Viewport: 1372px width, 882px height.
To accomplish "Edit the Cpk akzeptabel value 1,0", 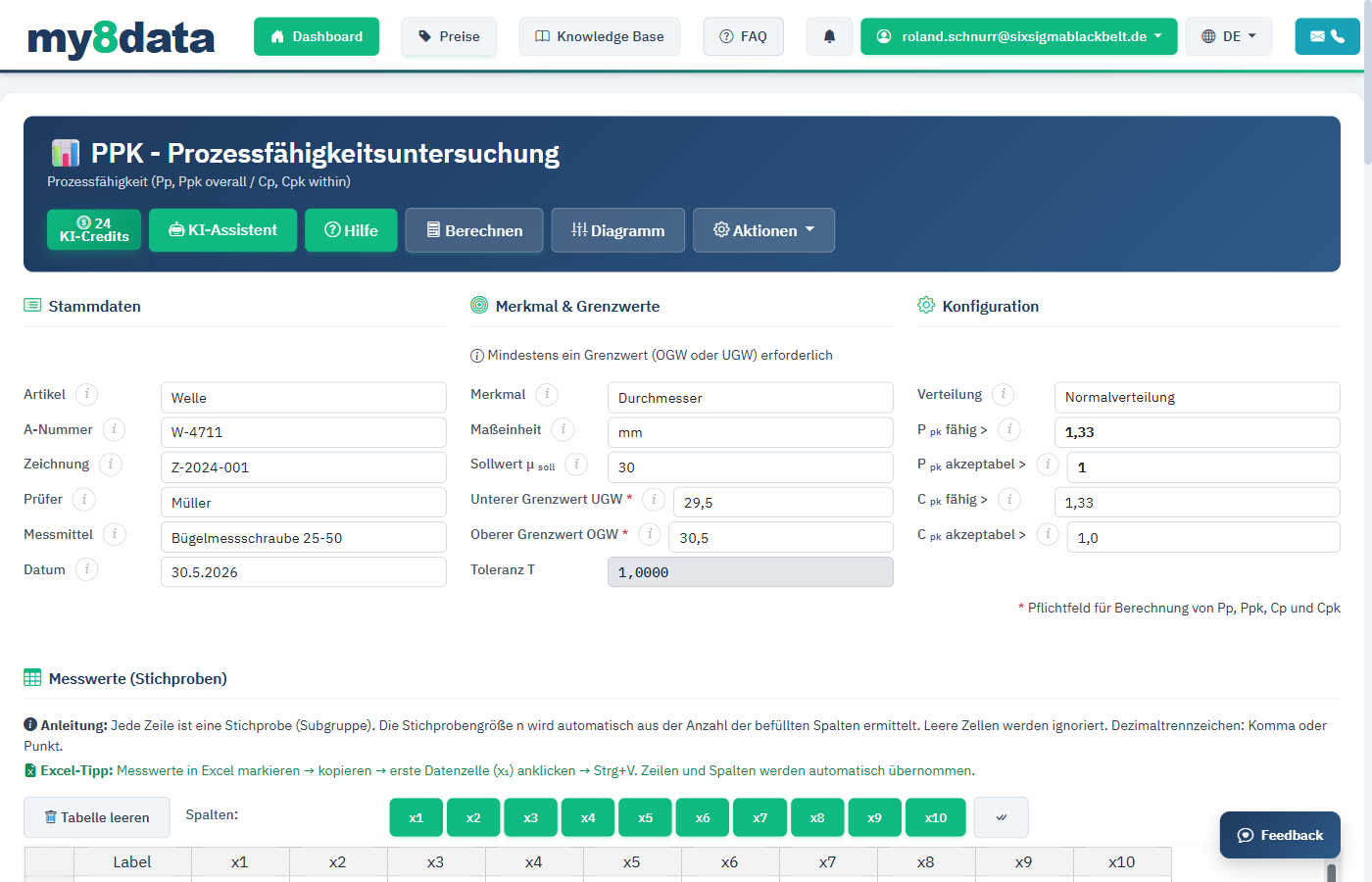I will pyautogui.click(x=1203, y=537).
